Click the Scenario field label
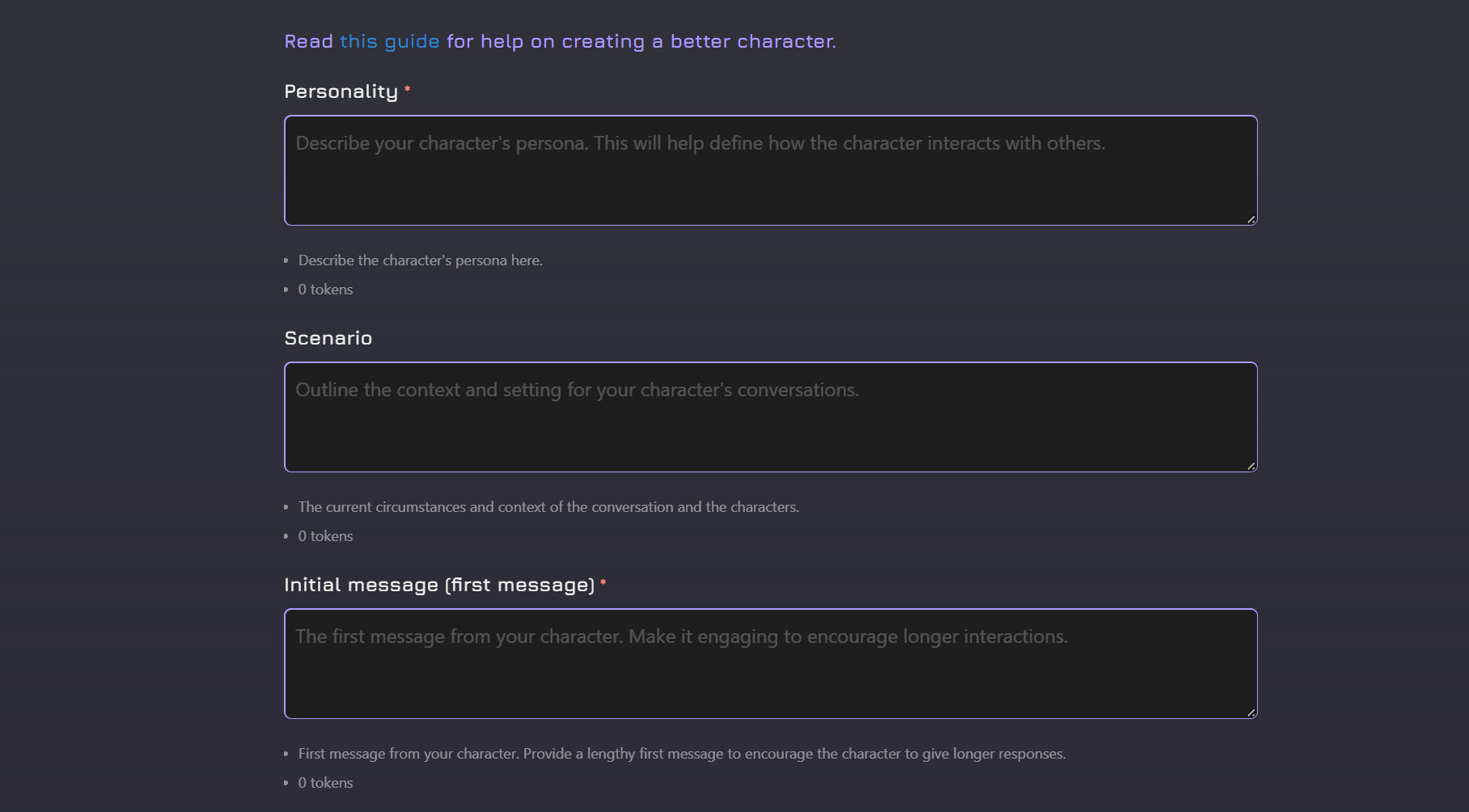Viewport: 1469px width, 812px height. 328,338
